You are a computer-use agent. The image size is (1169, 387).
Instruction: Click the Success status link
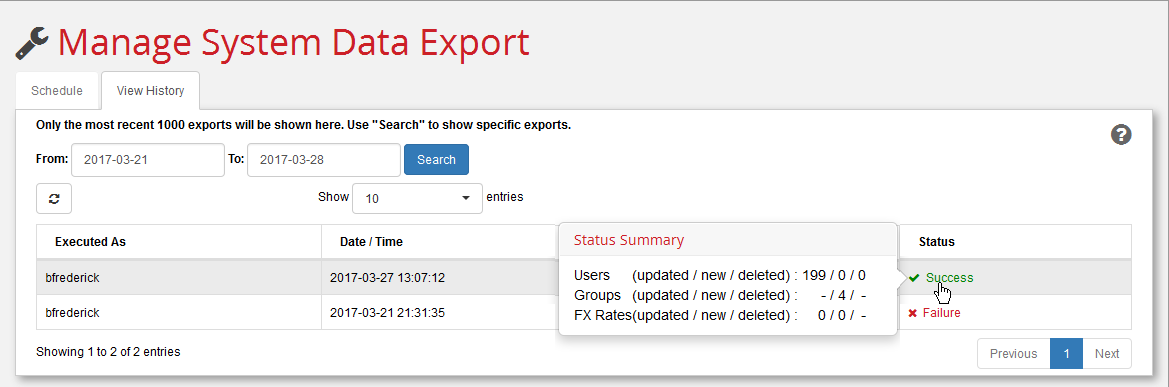click(x=949, y=277)
